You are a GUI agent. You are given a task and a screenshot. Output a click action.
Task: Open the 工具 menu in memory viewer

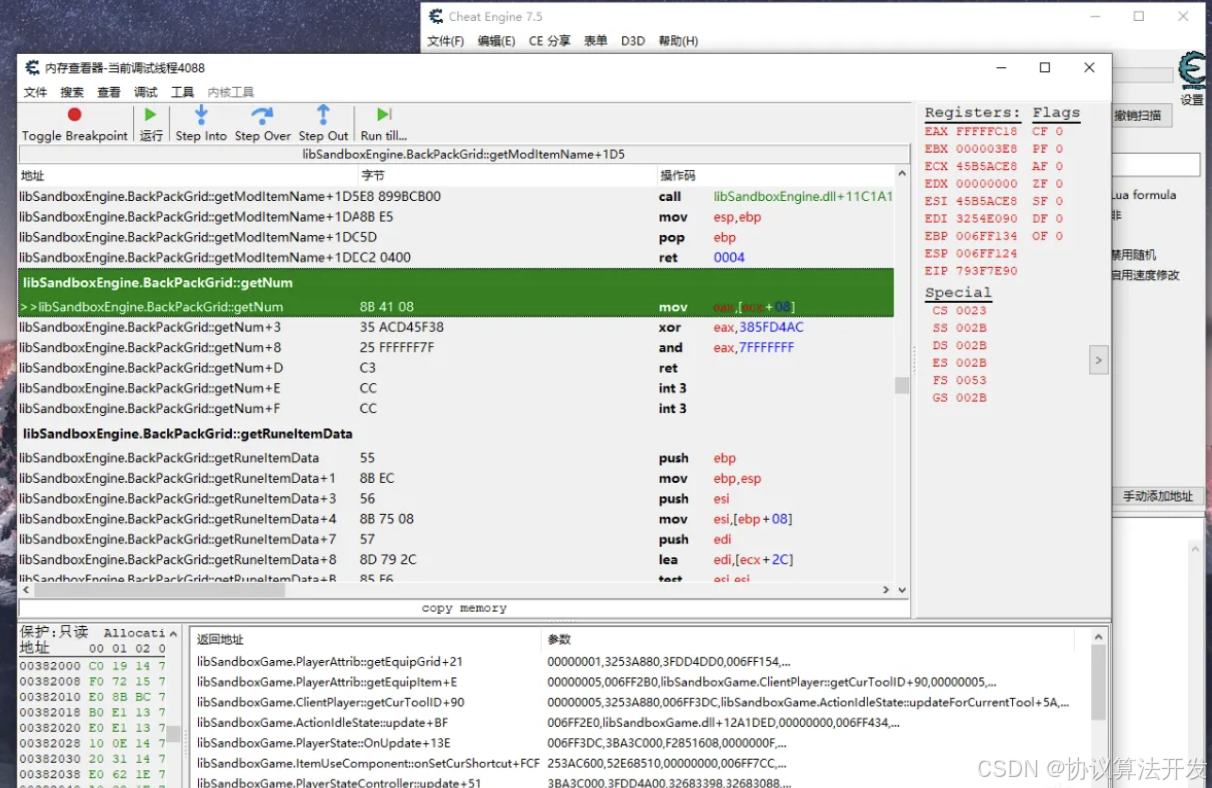[x=182, y=92]
